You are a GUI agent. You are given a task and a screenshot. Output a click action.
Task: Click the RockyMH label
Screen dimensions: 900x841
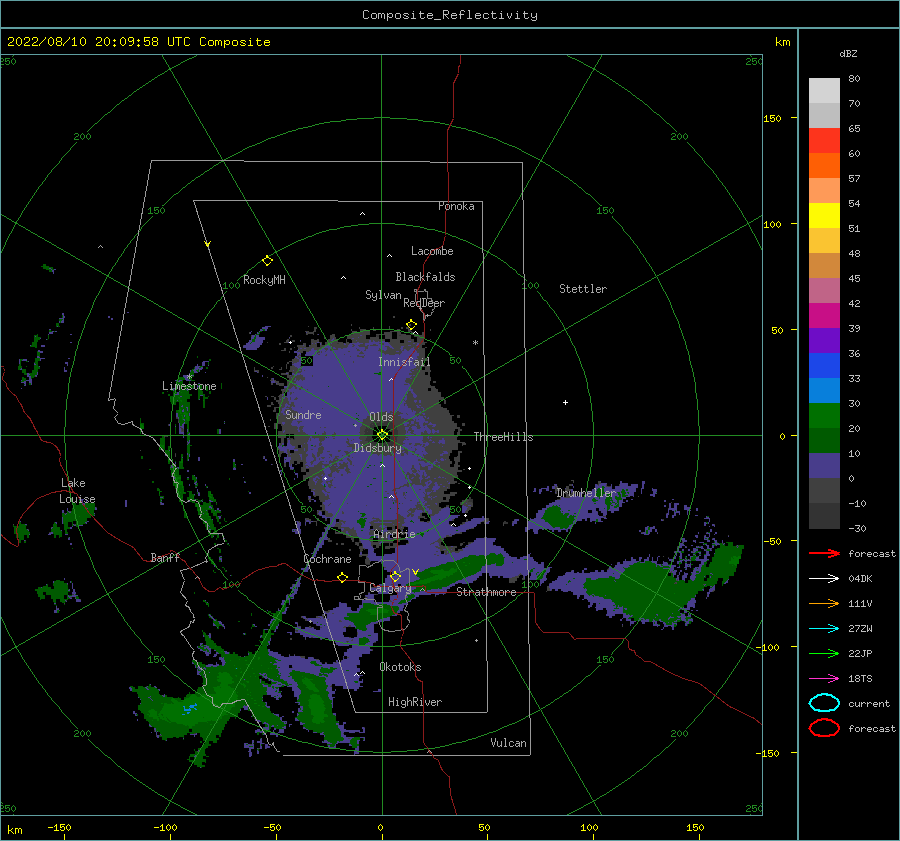click(x=264, y=280)
